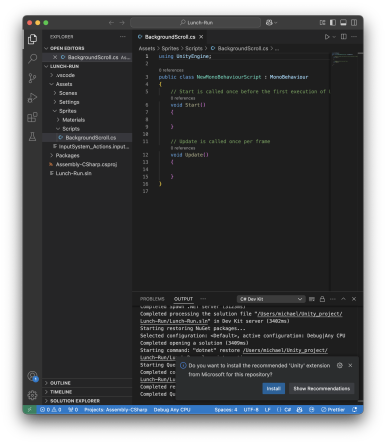This screenshot has width=386, height=444.
Task: Toggle the primary side bar
Action: pyautogui.click(x=333, y=23)
